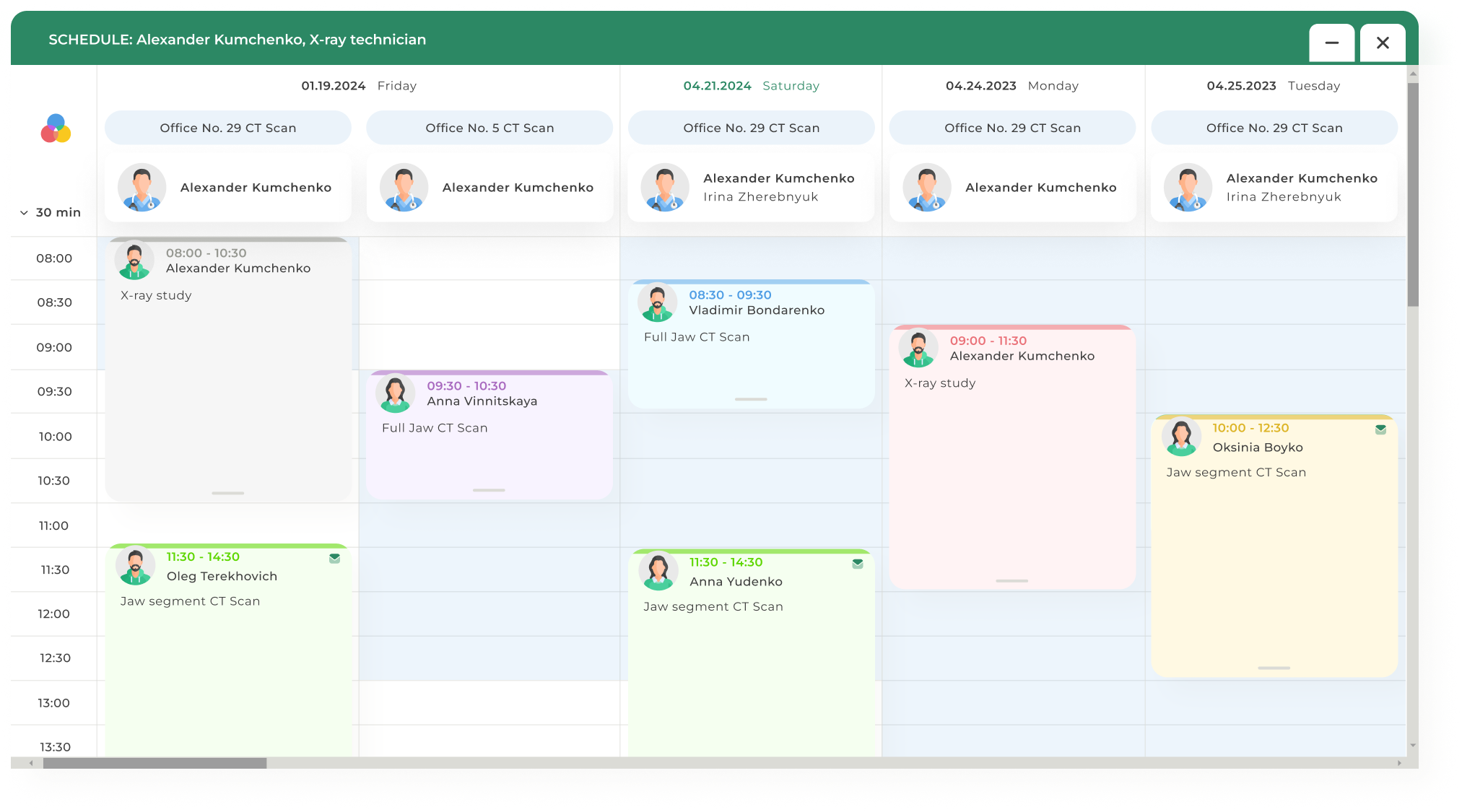Click envelope icon on Oksinia Boyko appointment
The image size is (1462, 812).
pos(1380,429)
